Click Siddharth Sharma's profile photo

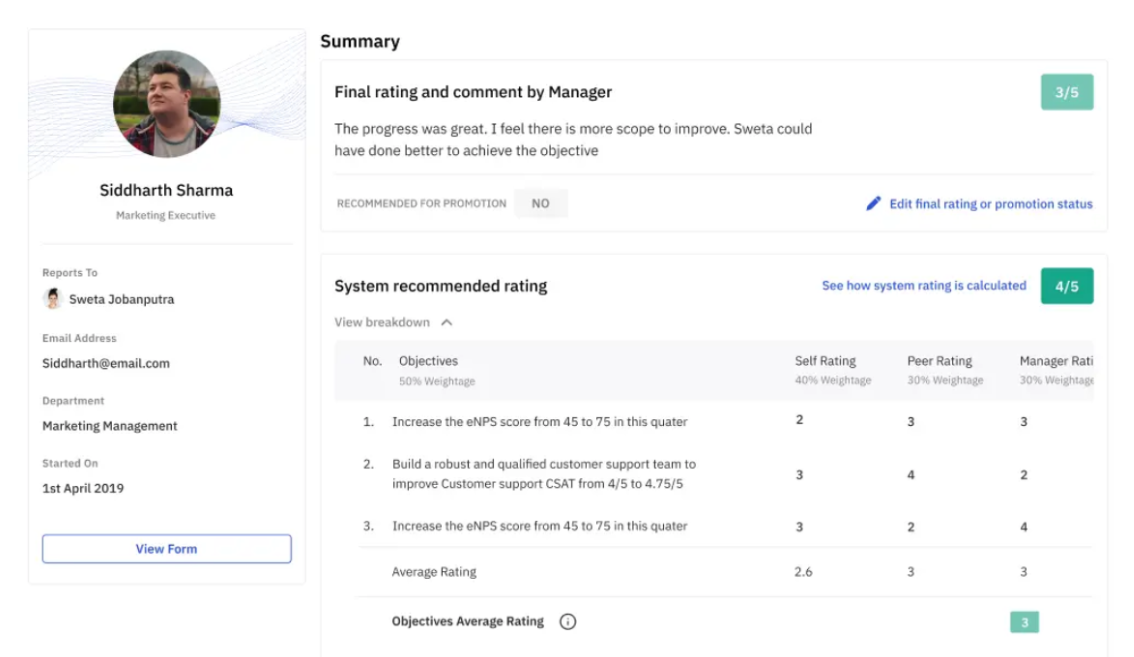[x=166, y=103]
